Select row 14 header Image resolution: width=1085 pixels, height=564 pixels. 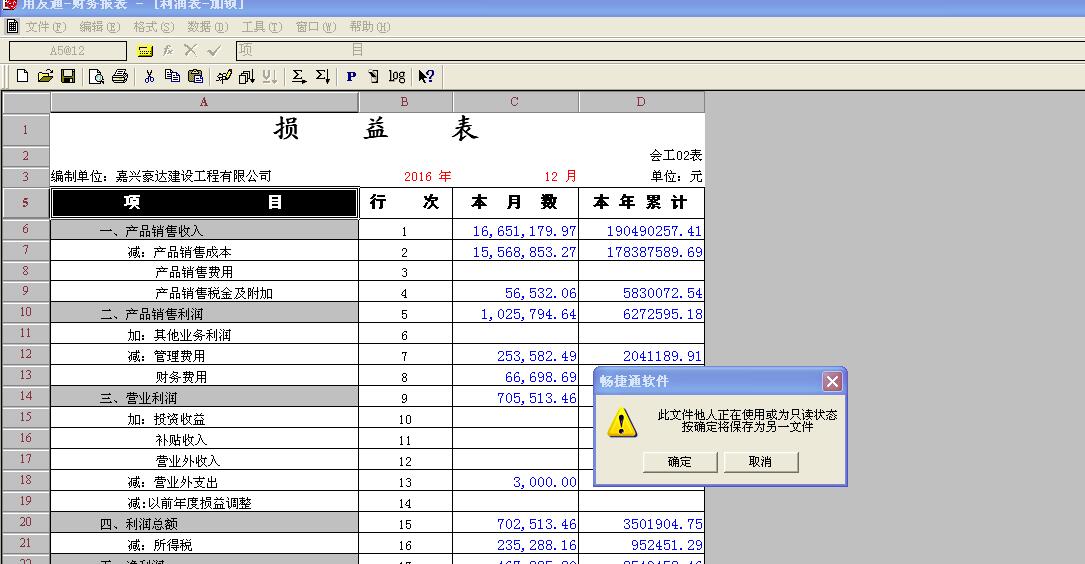pyautogui.click(x=26, y=396)
